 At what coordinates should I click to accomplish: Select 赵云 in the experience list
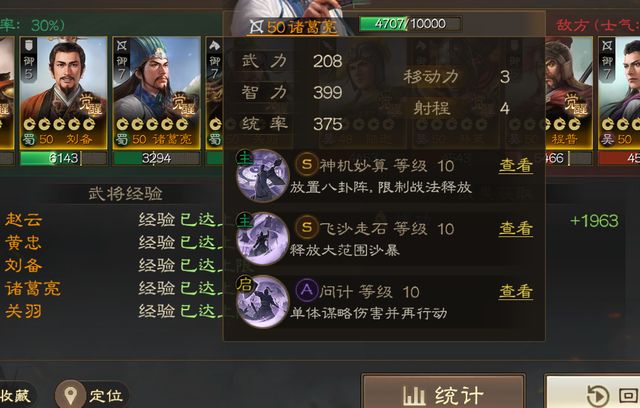pyautogui.click(x=23, y=220)
